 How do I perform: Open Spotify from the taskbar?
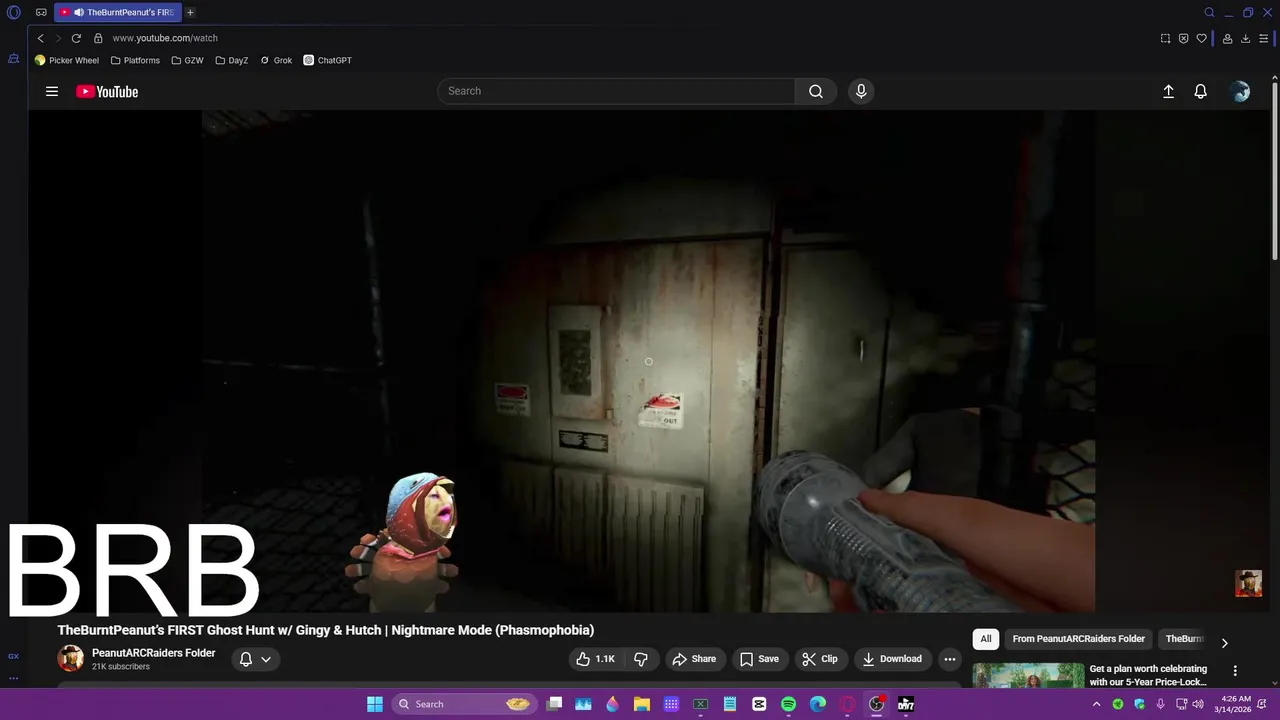point(788,704)
